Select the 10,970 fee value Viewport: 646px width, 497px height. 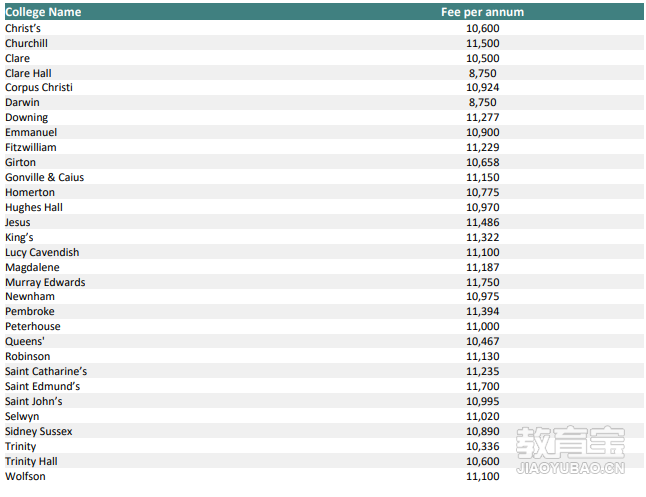pos(482,207)
